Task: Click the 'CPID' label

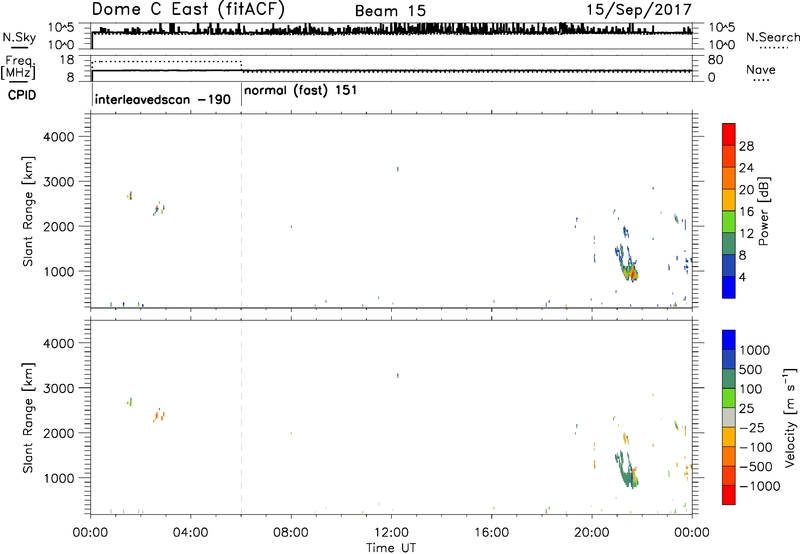Action: pyautogui.click(x=22, y=95)
